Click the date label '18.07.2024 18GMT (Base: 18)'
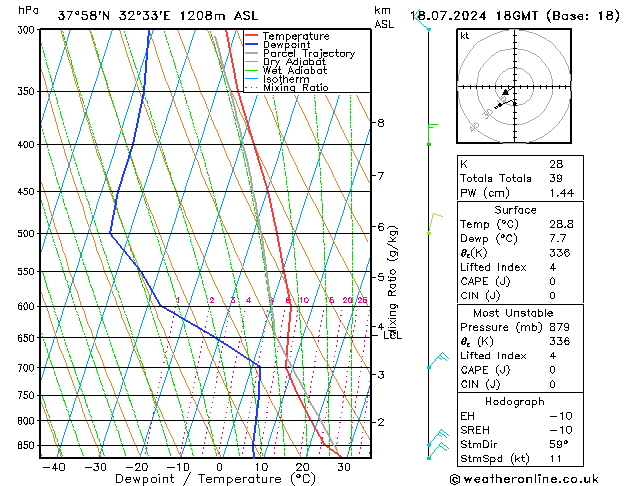The width and height of the screenshot is (629, 486). coord(514,16)
